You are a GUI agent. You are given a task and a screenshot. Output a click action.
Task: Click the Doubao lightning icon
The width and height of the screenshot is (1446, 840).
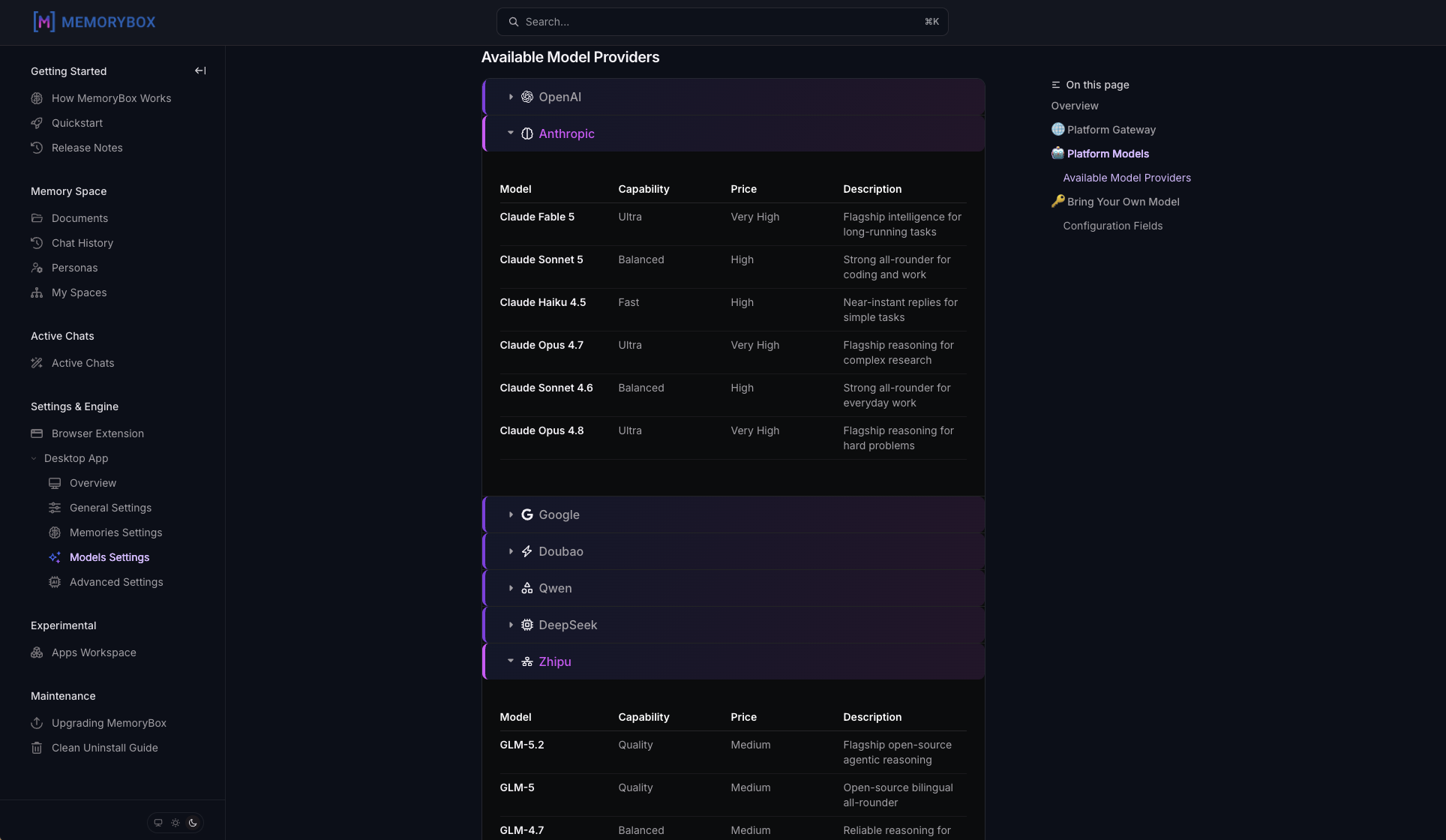coord(527,551)
